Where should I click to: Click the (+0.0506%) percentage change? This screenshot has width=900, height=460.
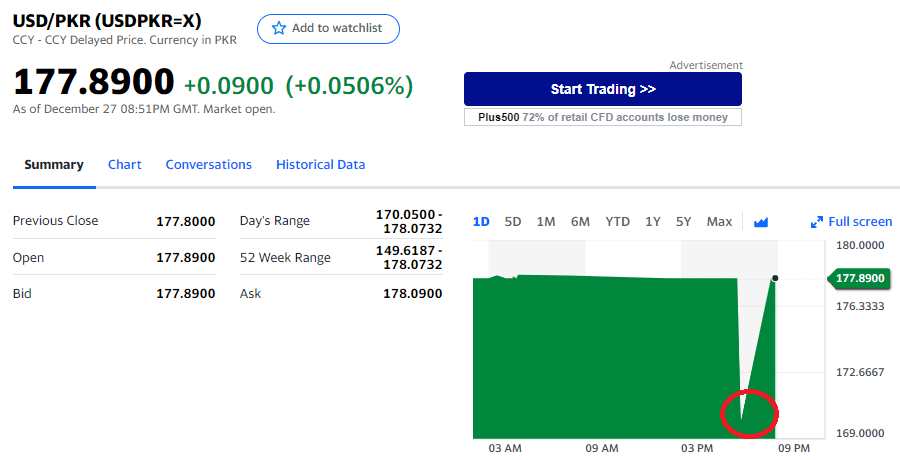pyautogui.click(x=349, y=86)
